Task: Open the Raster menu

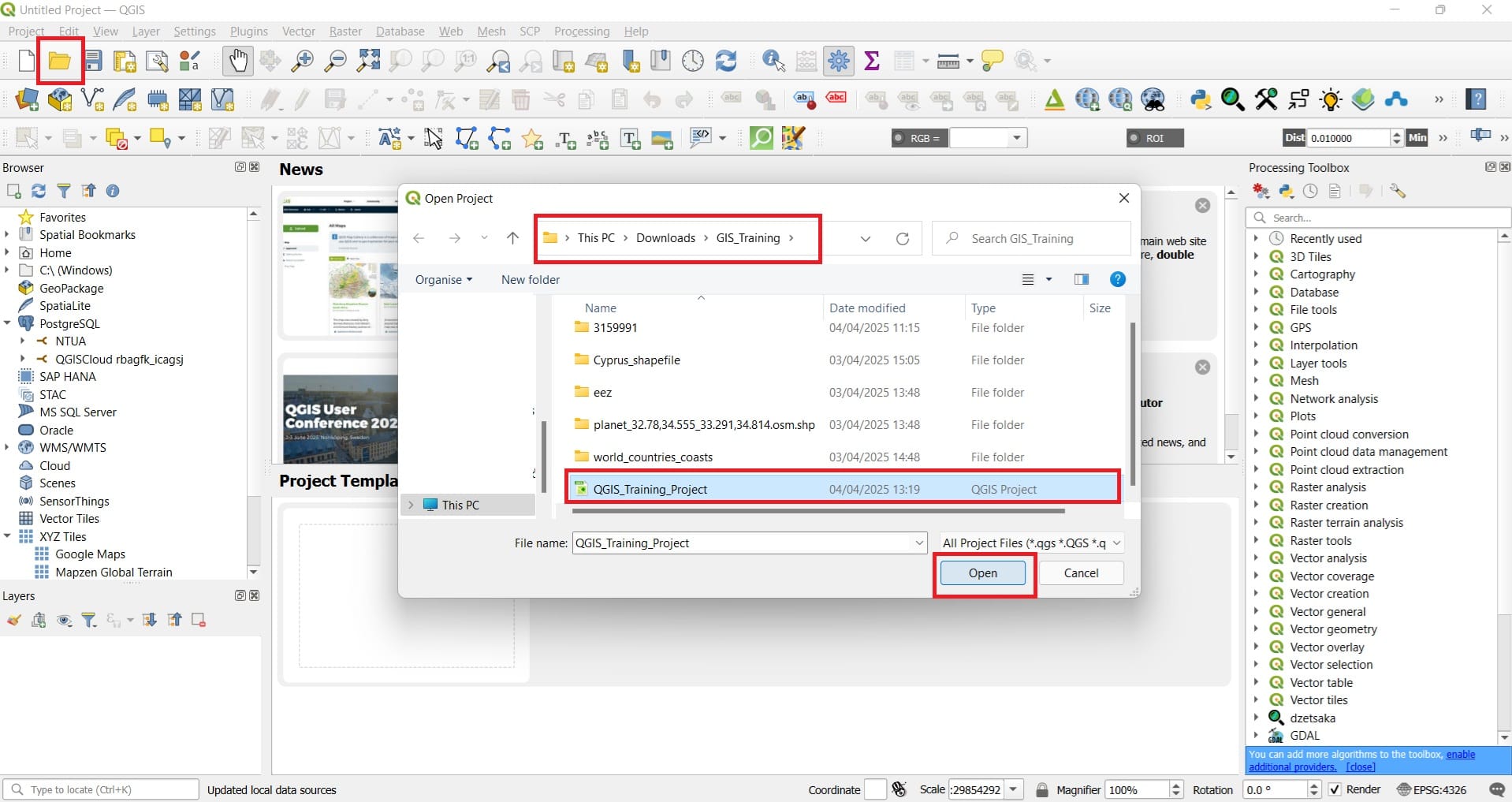Action: coord(345,32)
